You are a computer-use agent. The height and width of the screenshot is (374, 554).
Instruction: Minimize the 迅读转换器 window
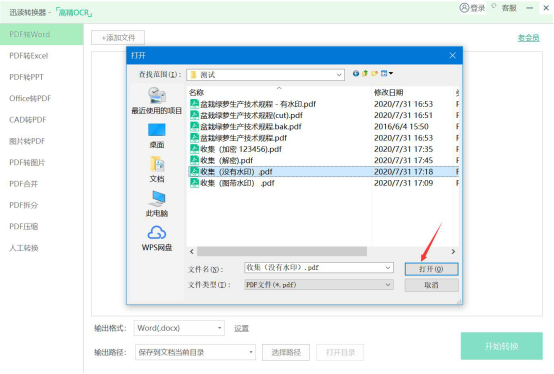(530, 8)
